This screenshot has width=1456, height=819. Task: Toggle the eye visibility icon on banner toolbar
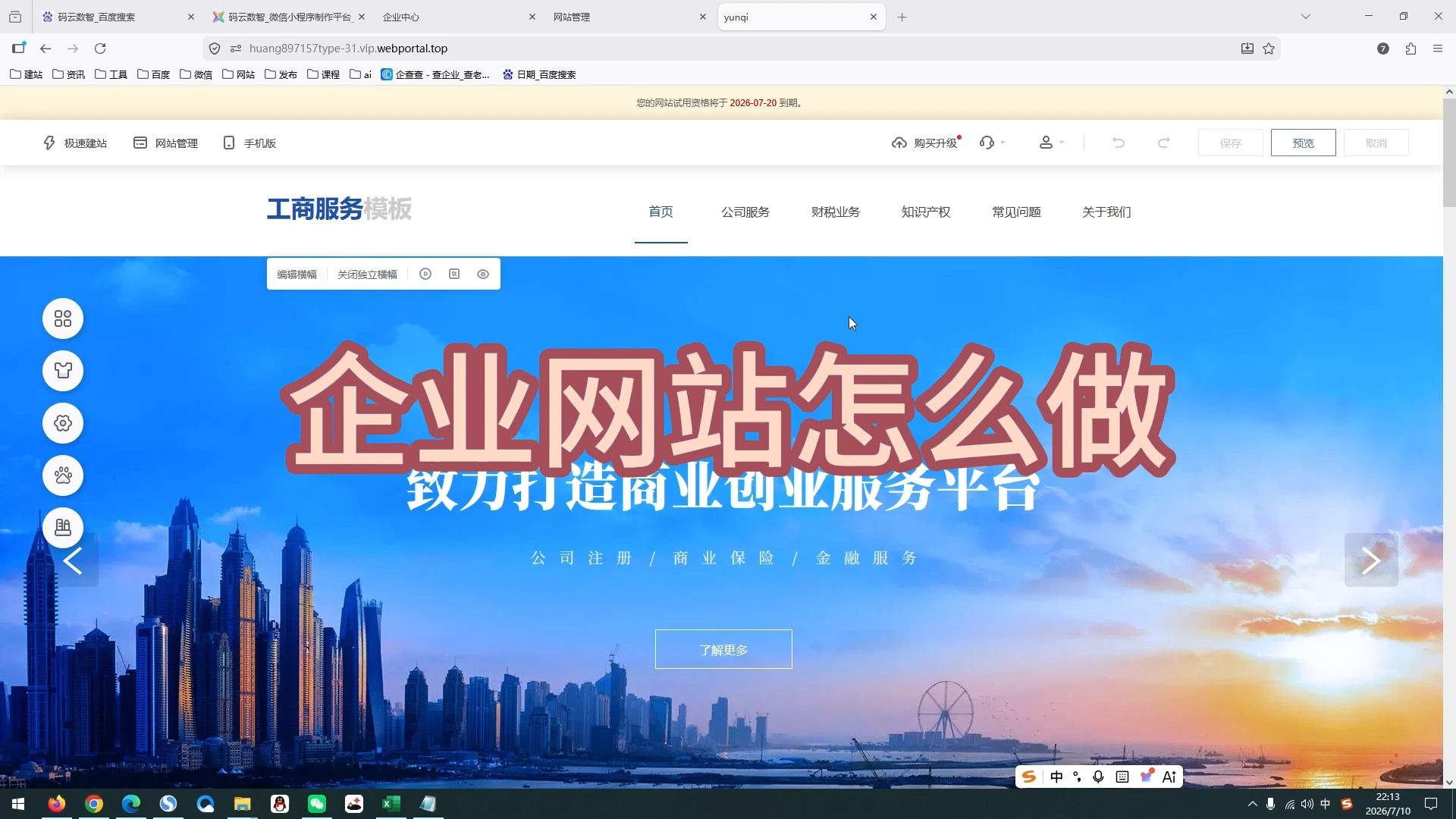483,274
